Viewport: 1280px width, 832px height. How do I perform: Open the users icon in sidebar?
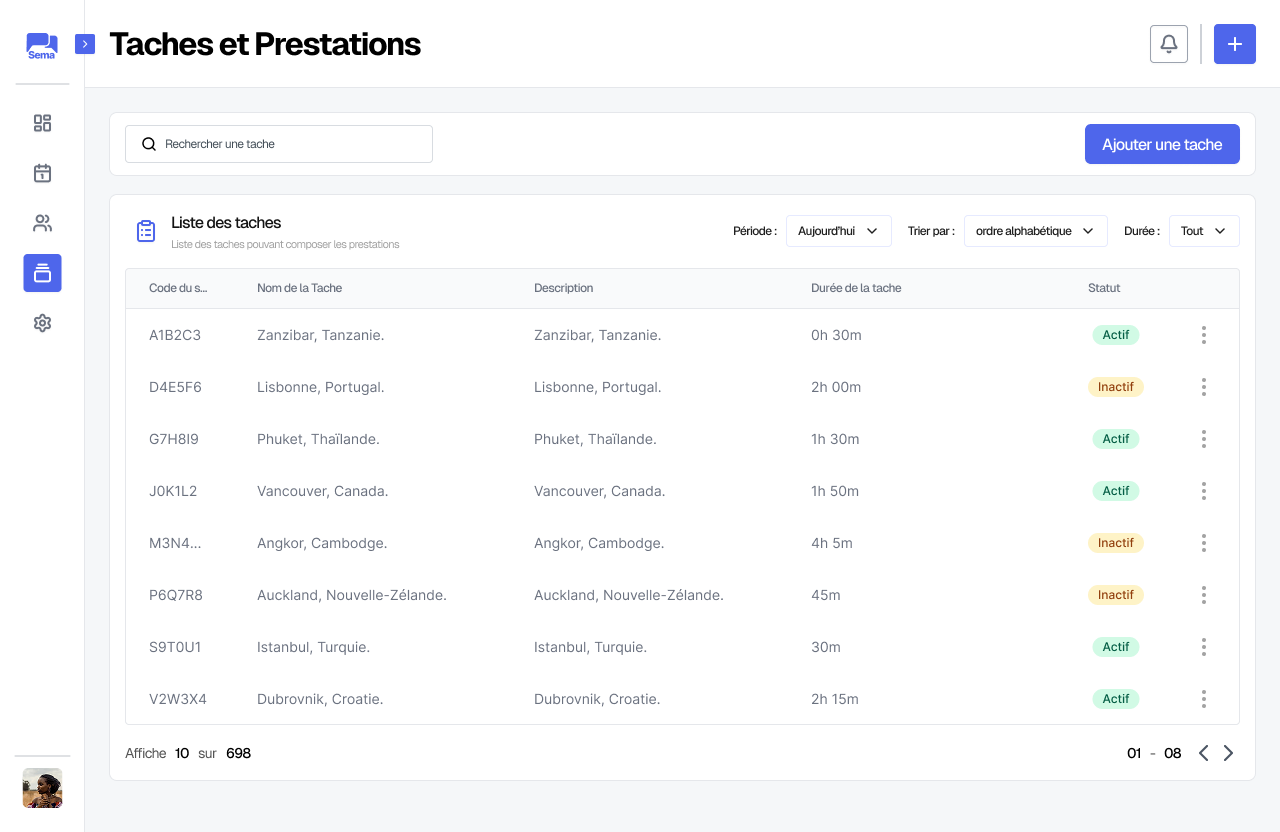(42, 223)
